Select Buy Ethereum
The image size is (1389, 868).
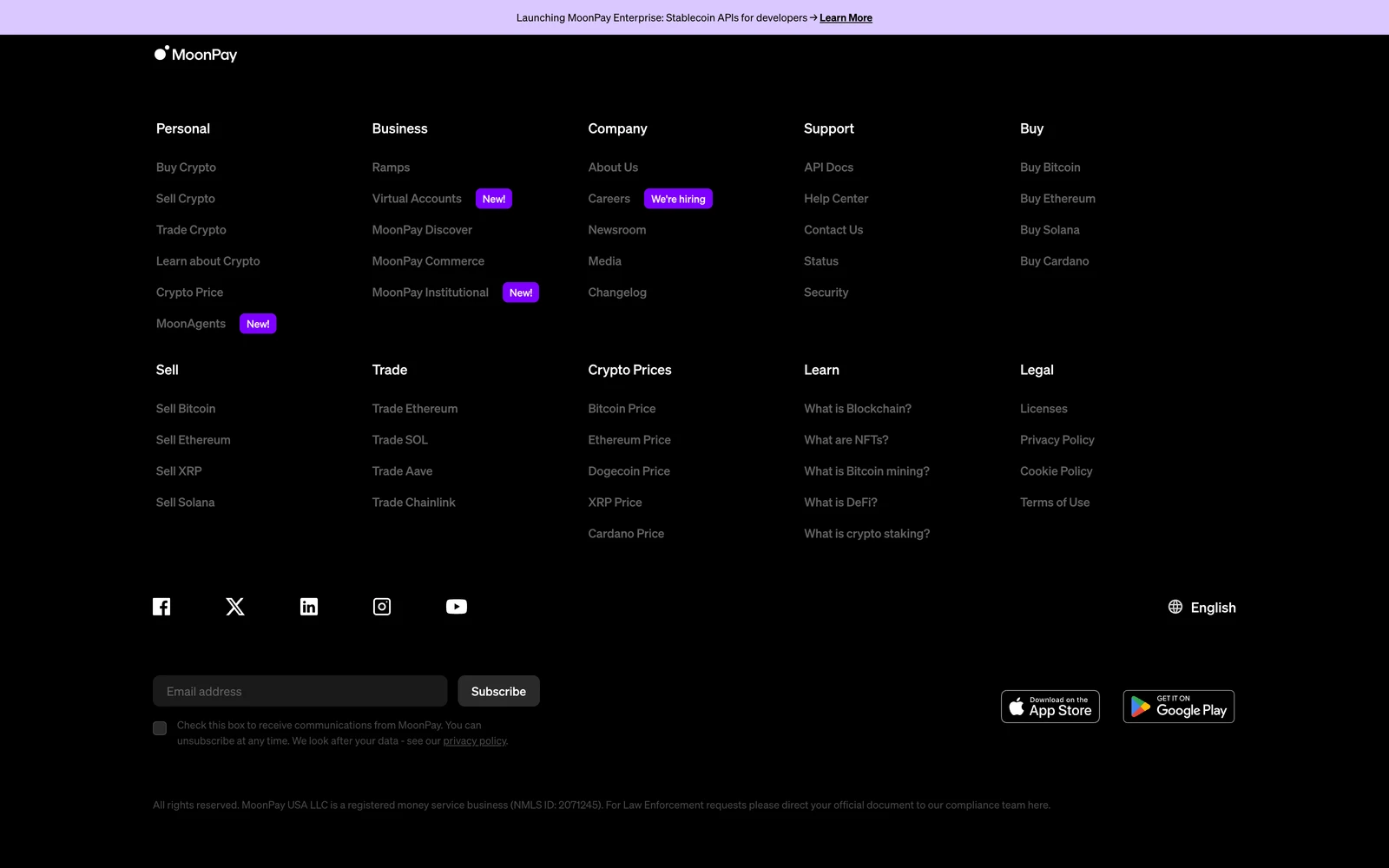(x=1057, y=199)
